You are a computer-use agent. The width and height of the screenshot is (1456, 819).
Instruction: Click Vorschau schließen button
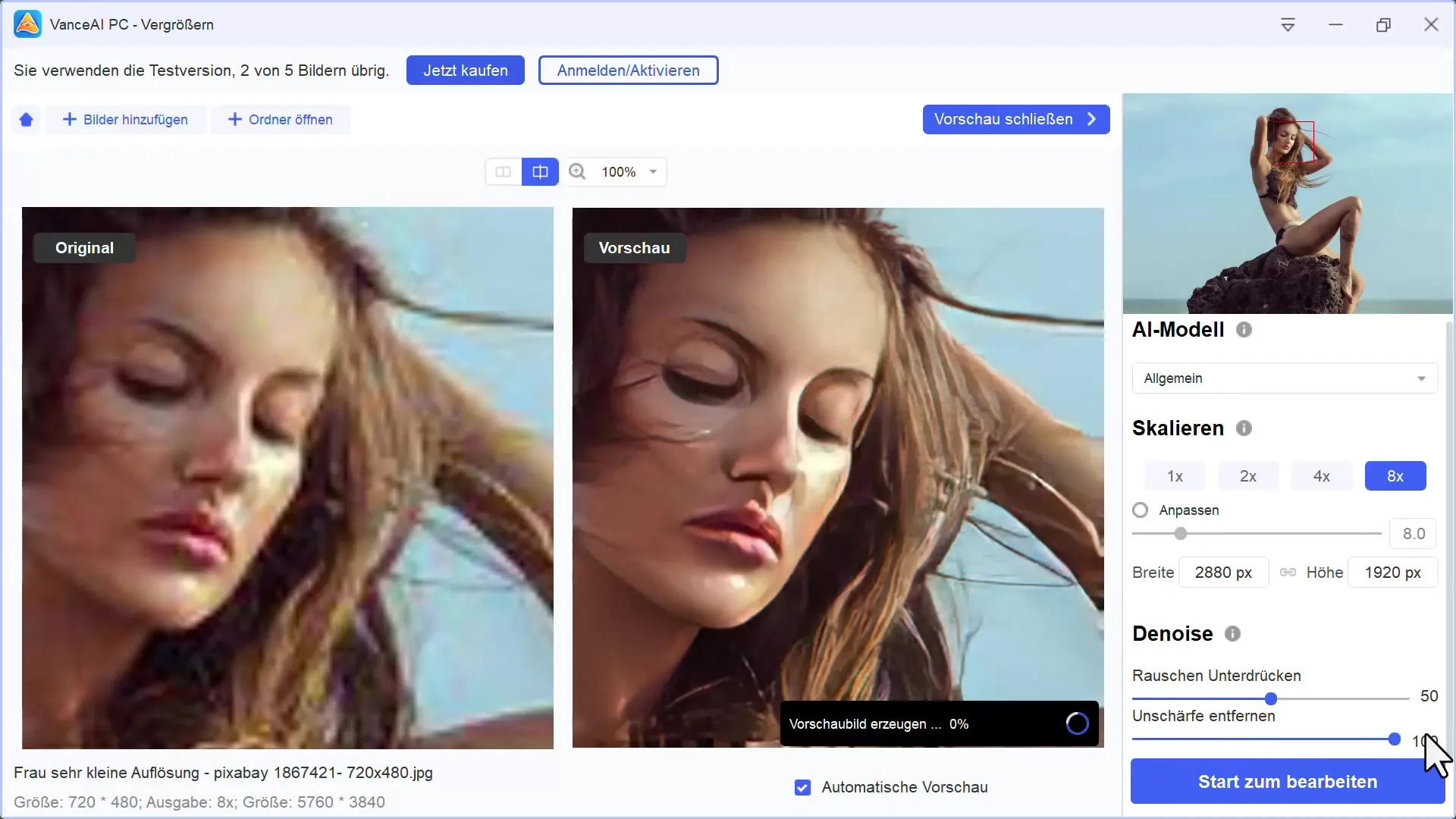pyautogui.click(x=1016, y=119)
